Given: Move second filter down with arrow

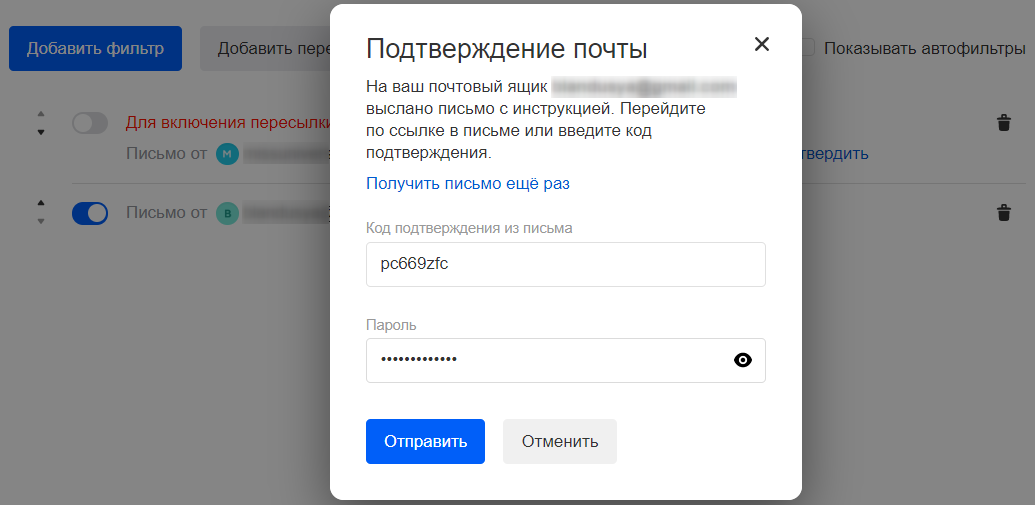Looking at the screenshot, I should [40, 222].
